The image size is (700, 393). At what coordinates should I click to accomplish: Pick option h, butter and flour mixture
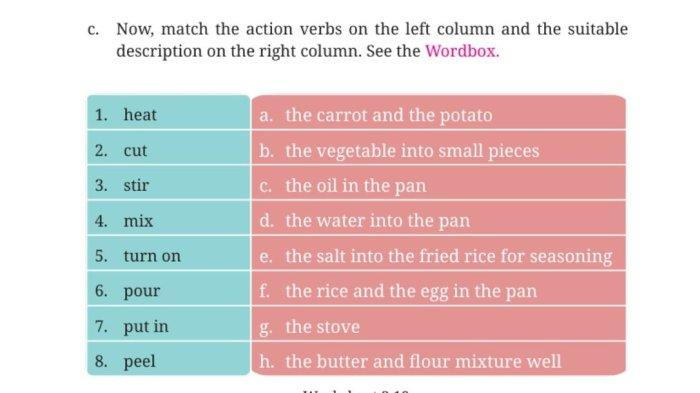[438, 359]
